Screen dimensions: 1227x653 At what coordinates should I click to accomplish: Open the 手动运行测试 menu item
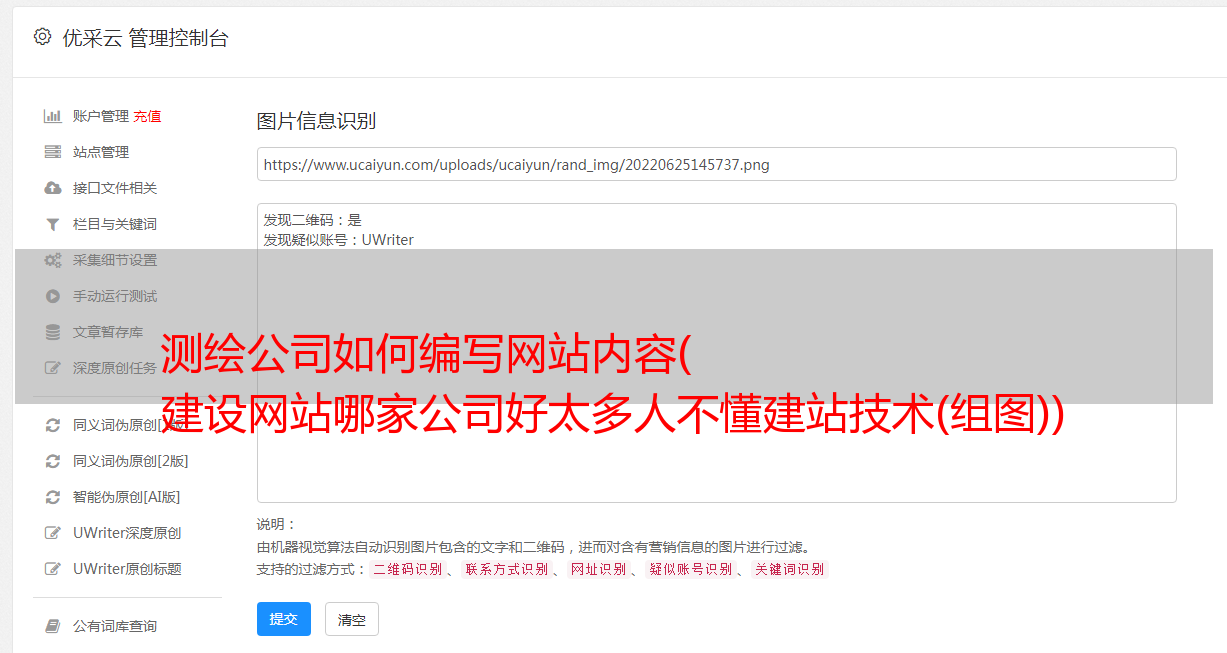point(115,296)
